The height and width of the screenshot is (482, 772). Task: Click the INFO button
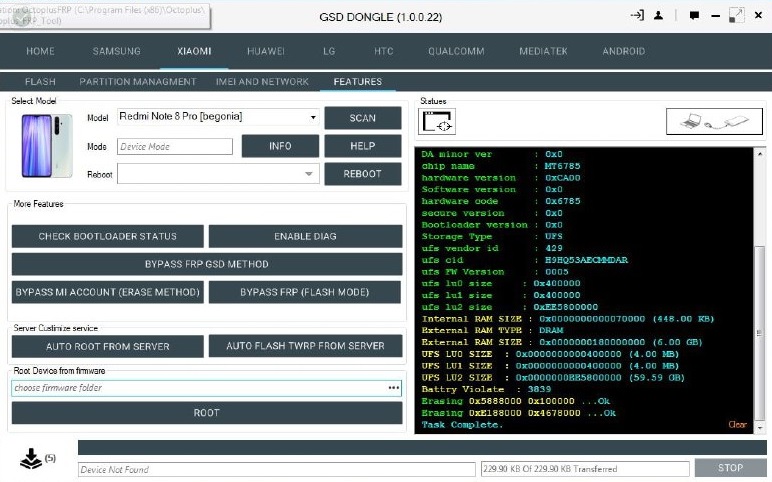coord(280,146)
